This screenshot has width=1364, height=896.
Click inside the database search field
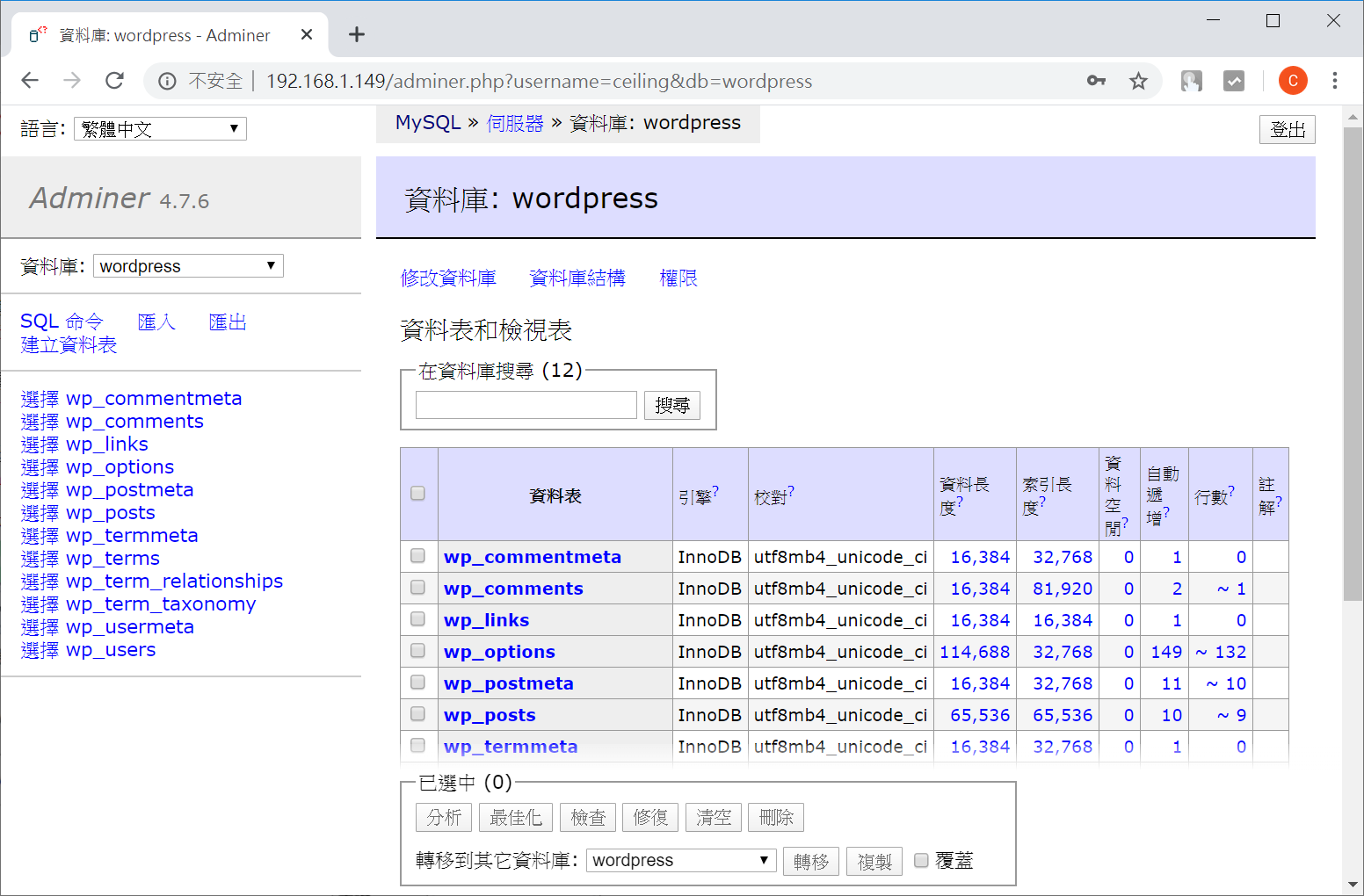point(526,404)
